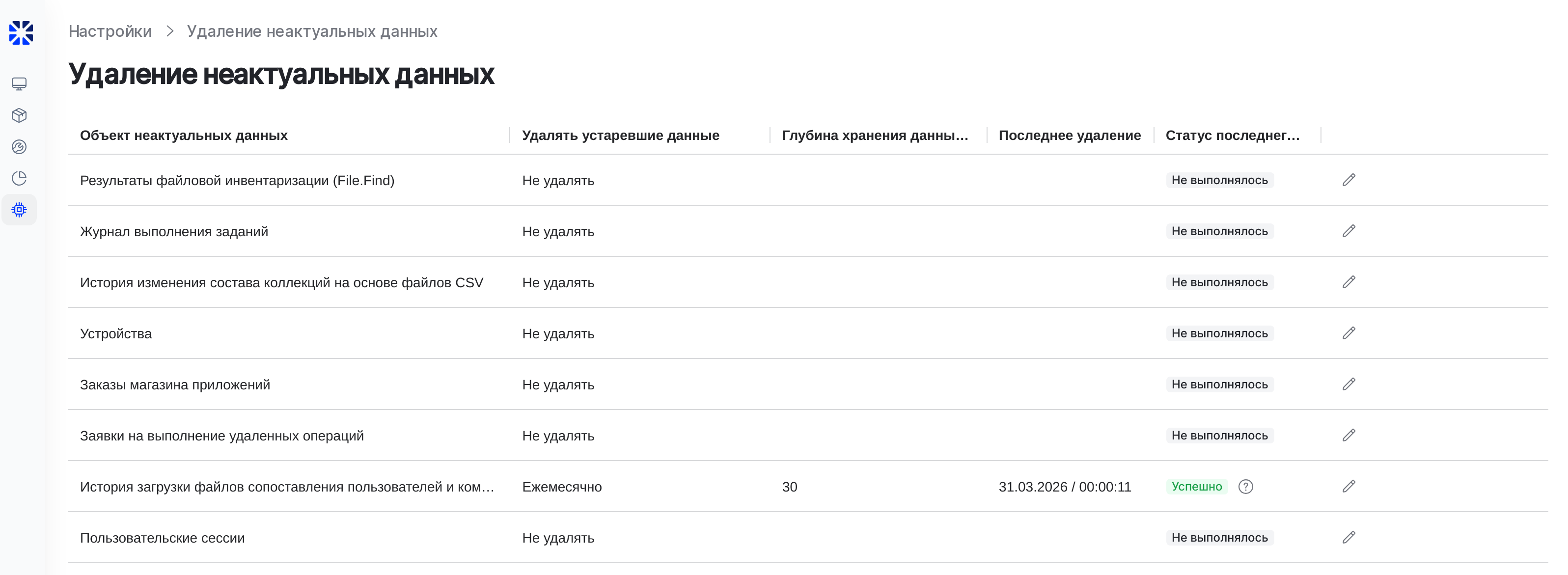This screenshot has width=1568, height=575.
Task: Open the pie chart reports sidebar icon
Action: [20, 178]
